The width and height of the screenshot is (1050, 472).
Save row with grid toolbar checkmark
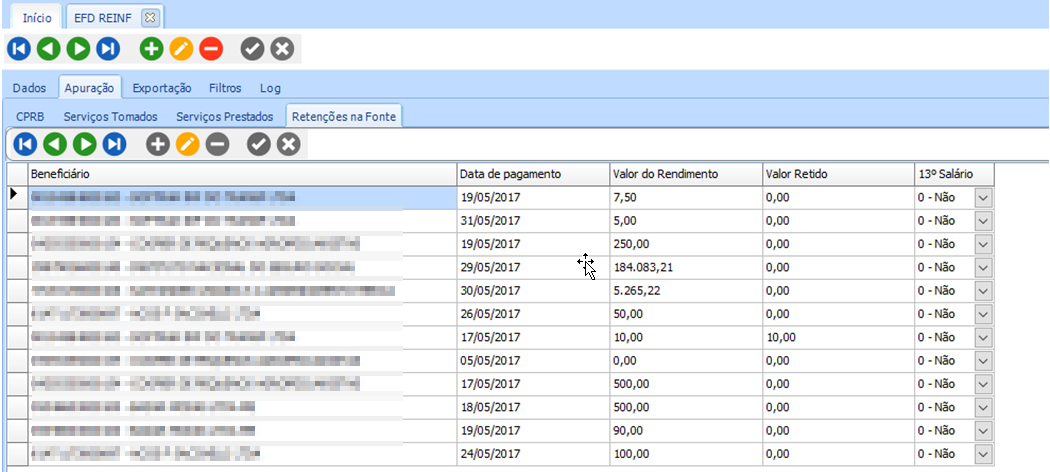pyautogui.click(x=259, y=144)
